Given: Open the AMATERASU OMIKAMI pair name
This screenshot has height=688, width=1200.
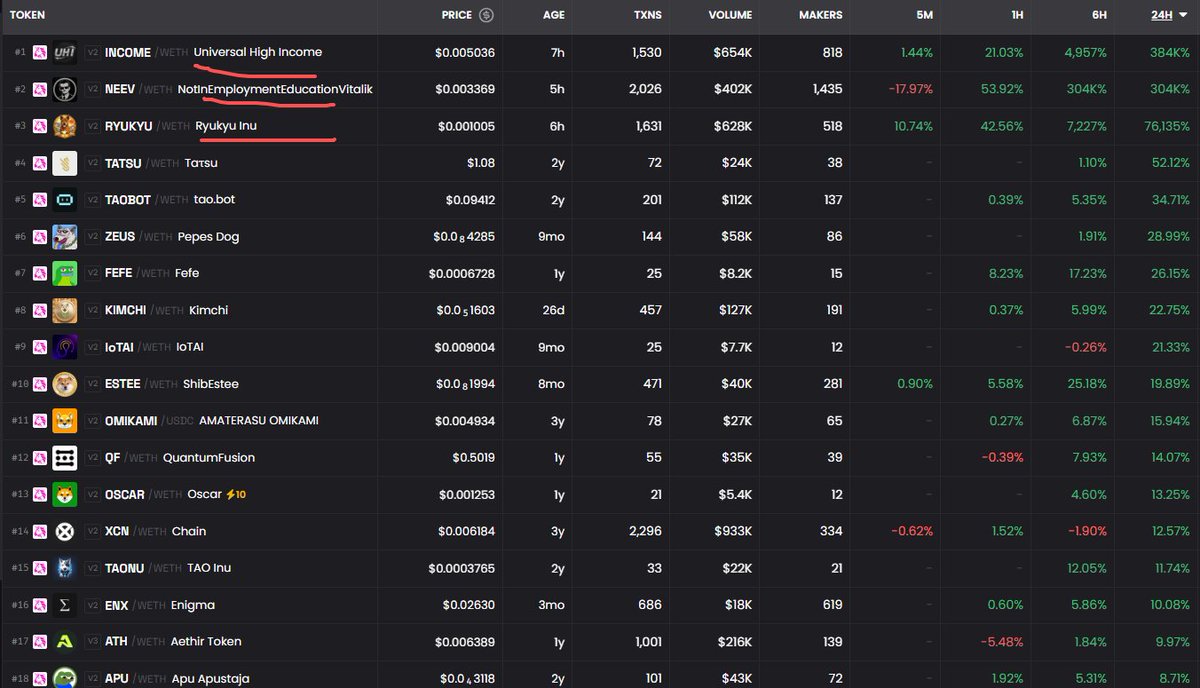Looking at the screenshot, I should coord(259,421).
